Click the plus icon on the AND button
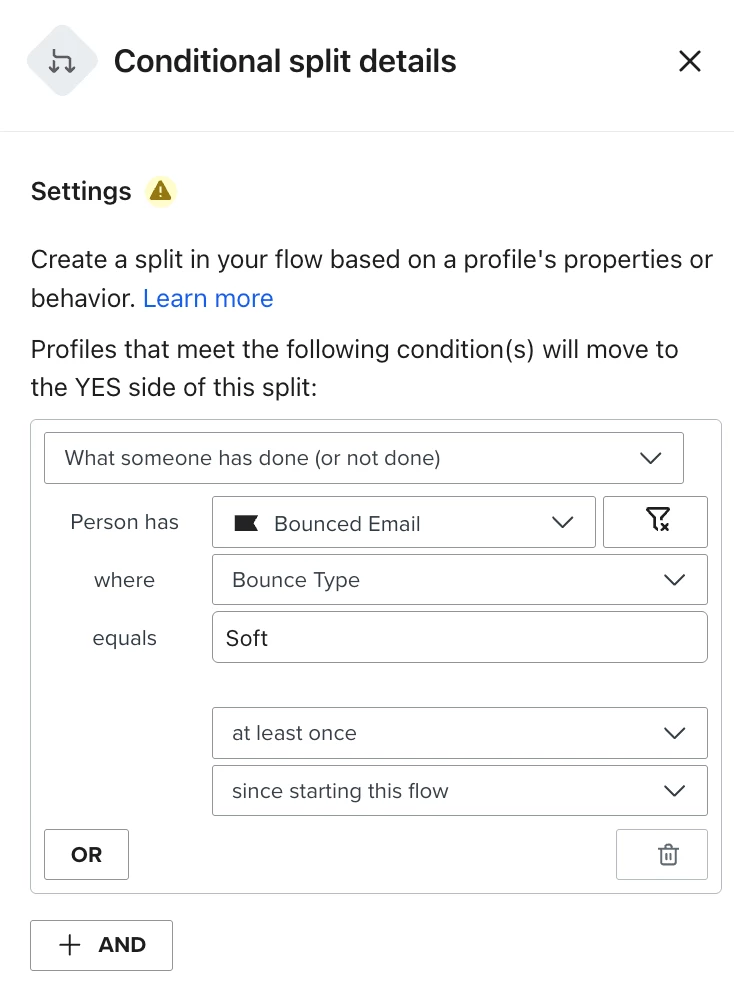The height and width of the screenshot is (988, 734). 69,945
